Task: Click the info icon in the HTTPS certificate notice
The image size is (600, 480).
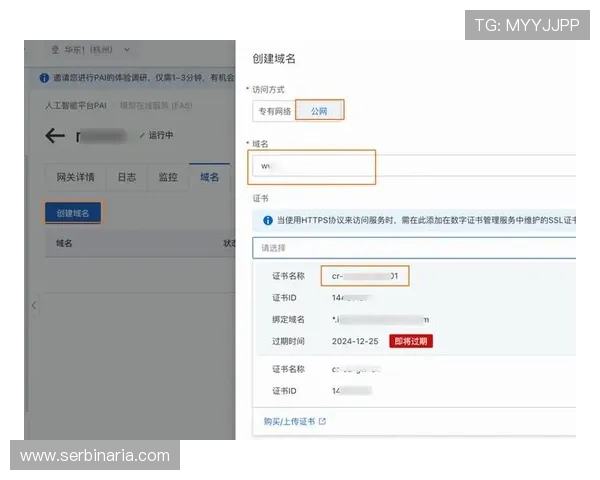Action: (268, 220)
